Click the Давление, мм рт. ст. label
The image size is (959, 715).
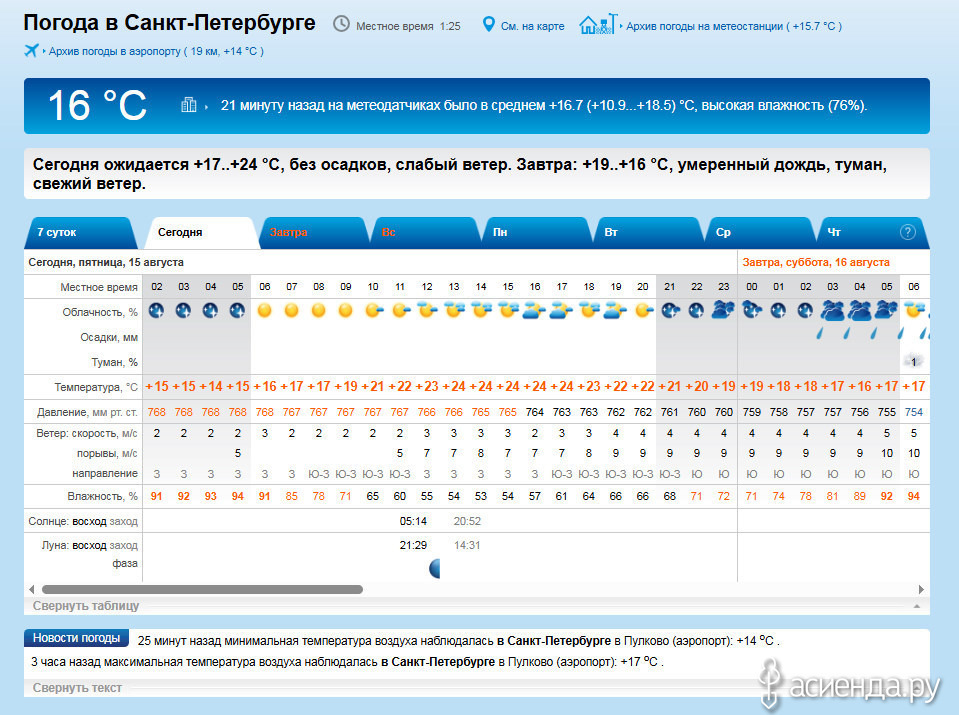click(x=87, y=413)
